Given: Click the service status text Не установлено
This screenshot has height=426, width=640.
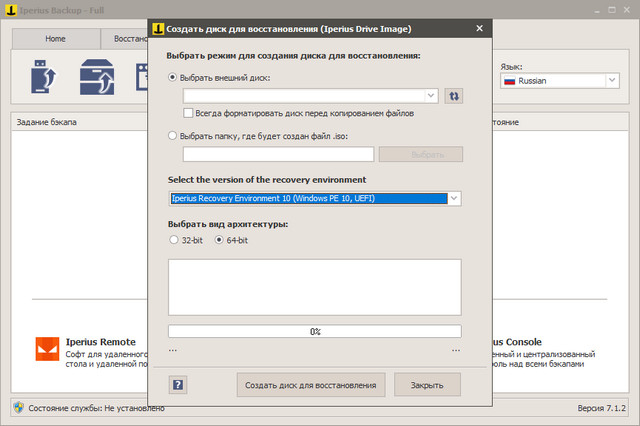Looking at the screenshot, I should pyautogui.click(x=135, y=408).
